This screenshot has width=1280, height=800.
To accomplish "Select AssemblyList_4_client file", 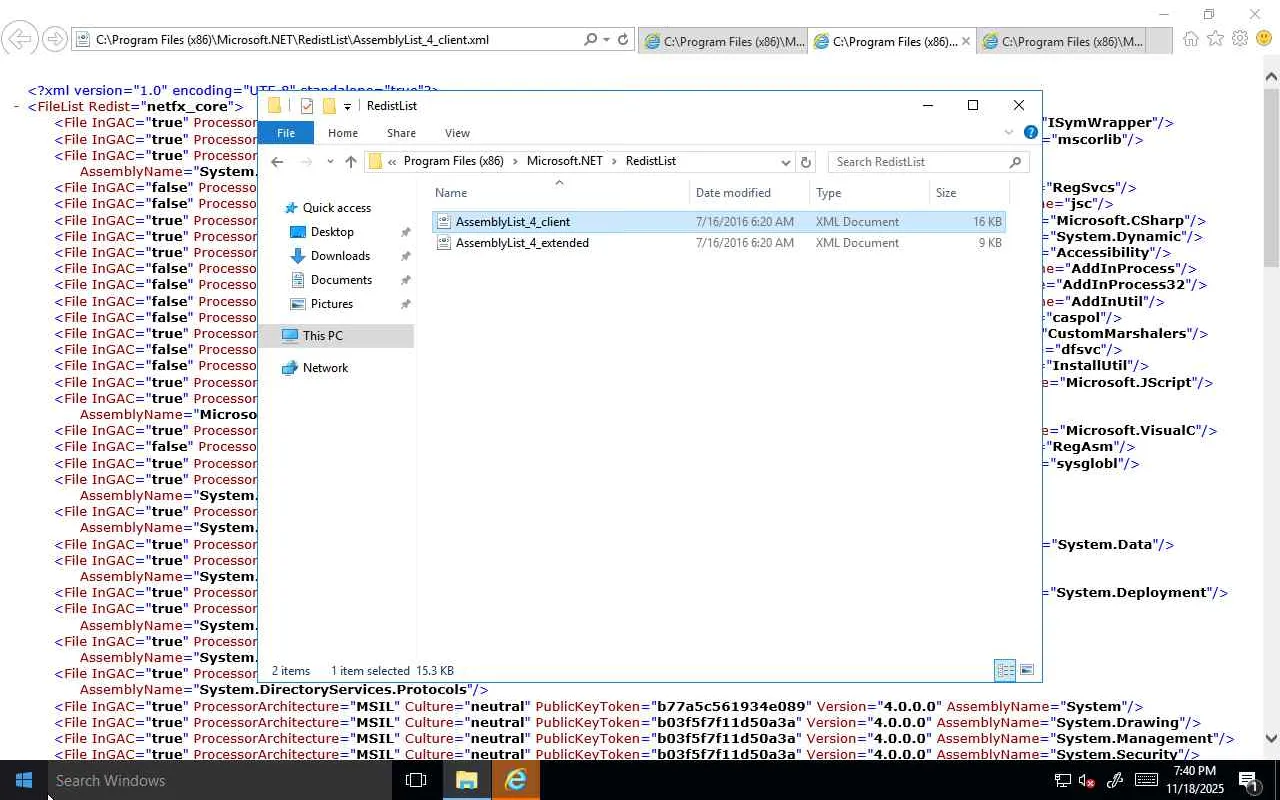I will point(512,222).
